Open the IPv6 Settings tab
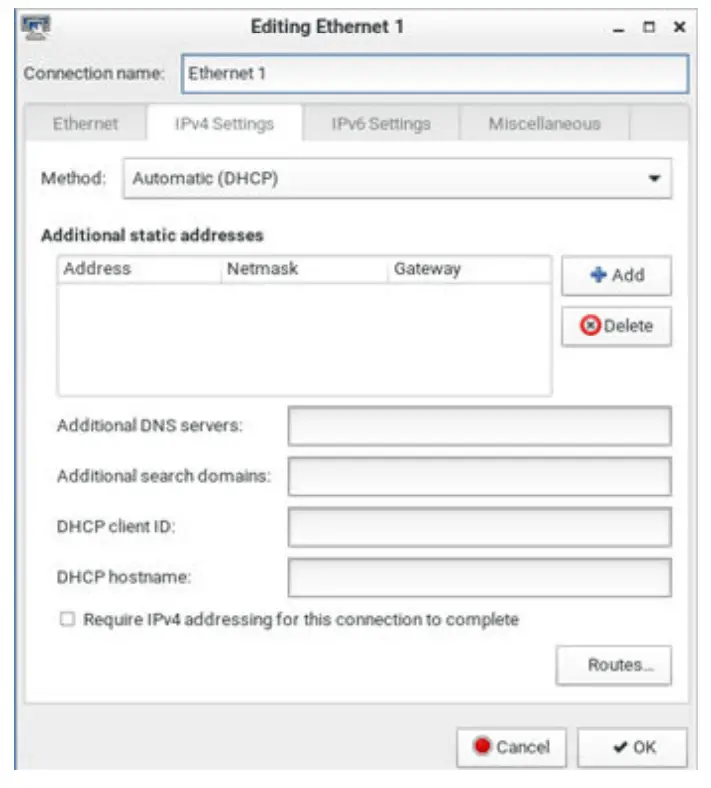This screenshot has height=788, width=711. coord(381,124)
